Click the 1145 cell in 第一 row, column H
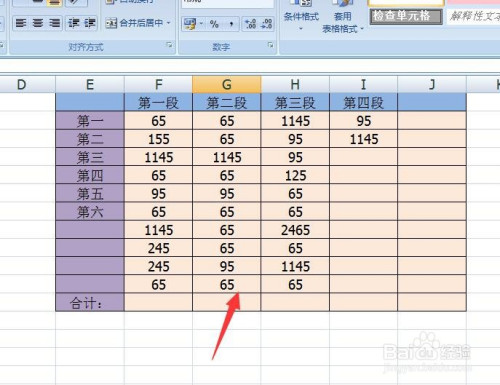 click(295, 121)
